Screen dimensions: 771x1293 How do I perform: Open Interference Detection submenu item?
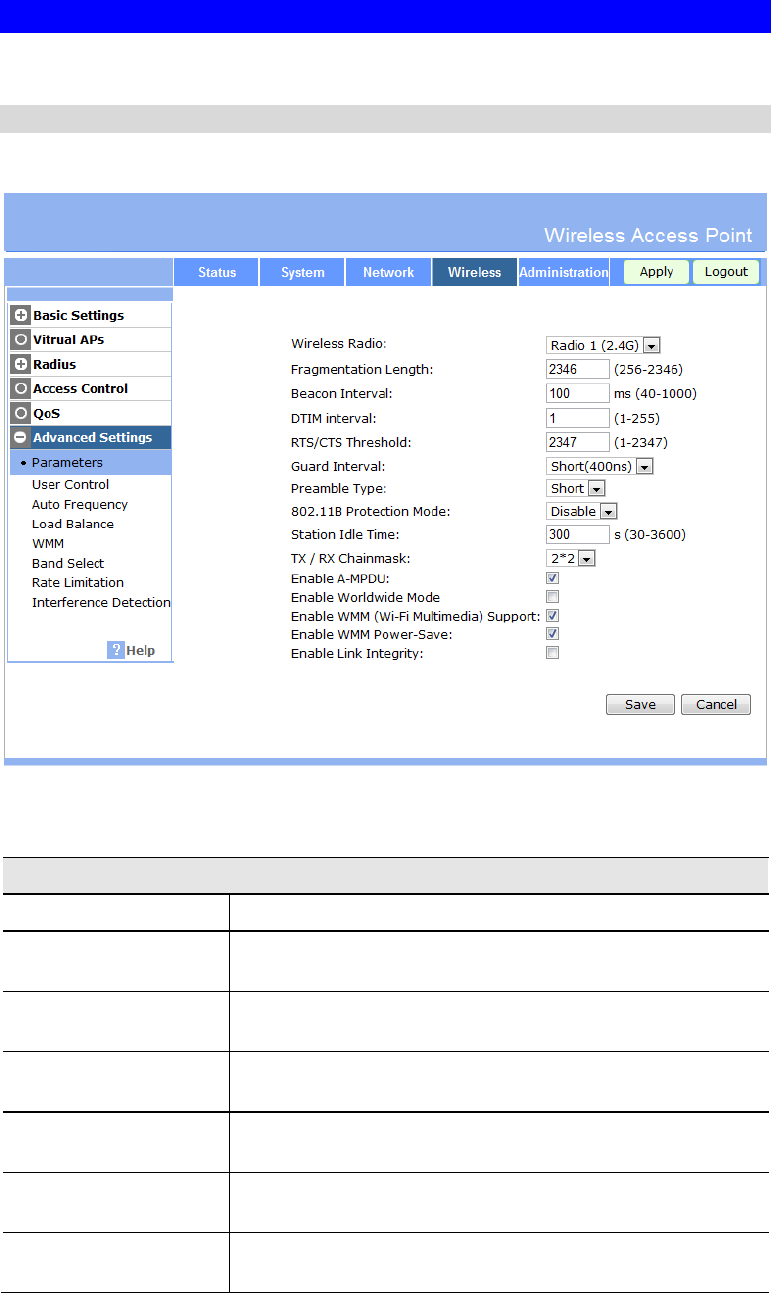coord(101,602)
